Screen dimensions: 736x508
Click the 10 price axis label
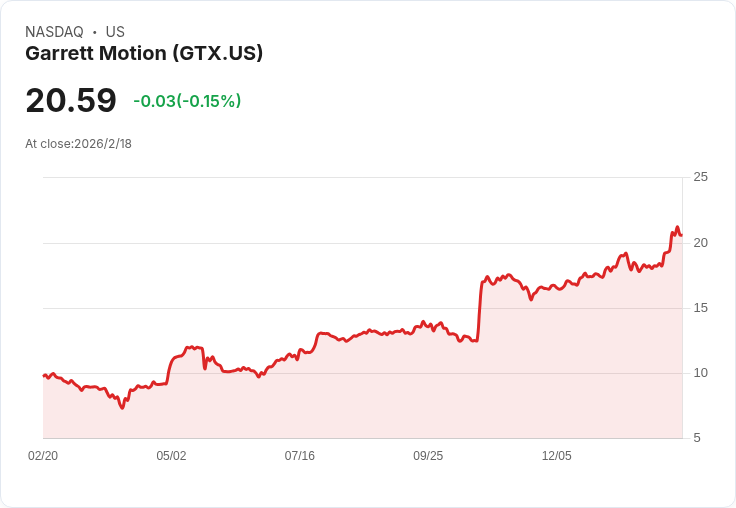click(x=700, y=373)
